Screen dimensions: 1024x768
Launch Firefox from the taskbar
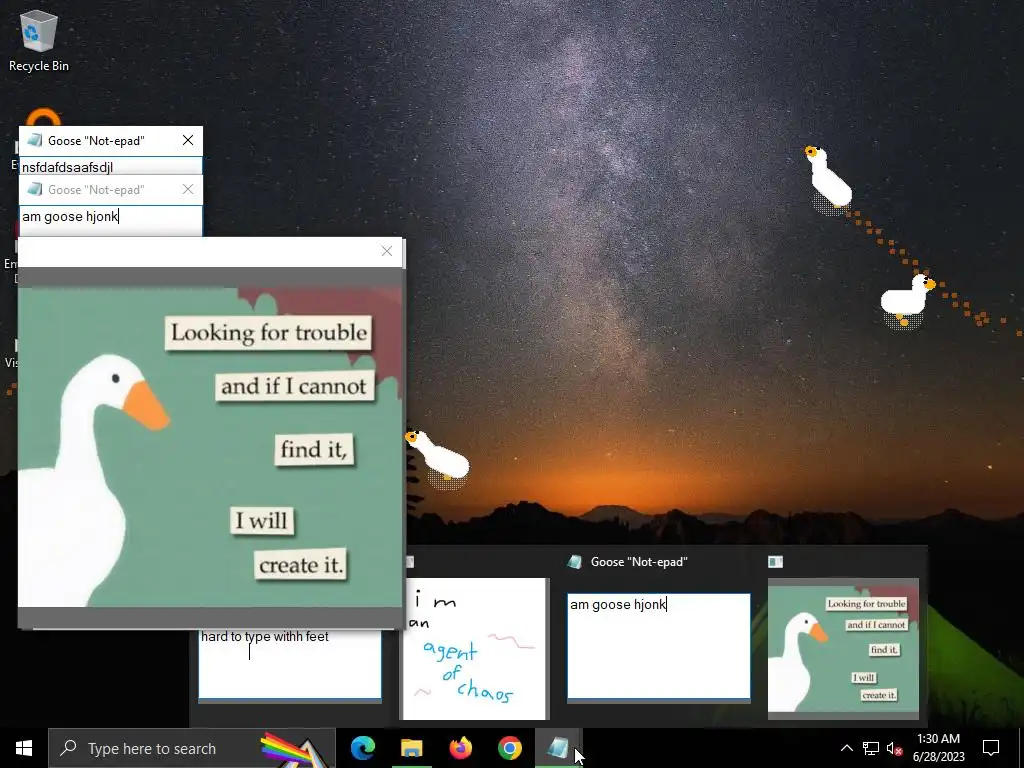(x=460, y=748)
